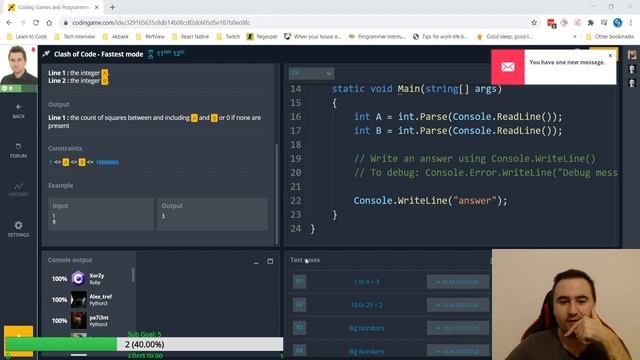Open the Regexper bookmark
Image resolution: width=640 pixels, height=360 pixels.
tap(262, 37)
